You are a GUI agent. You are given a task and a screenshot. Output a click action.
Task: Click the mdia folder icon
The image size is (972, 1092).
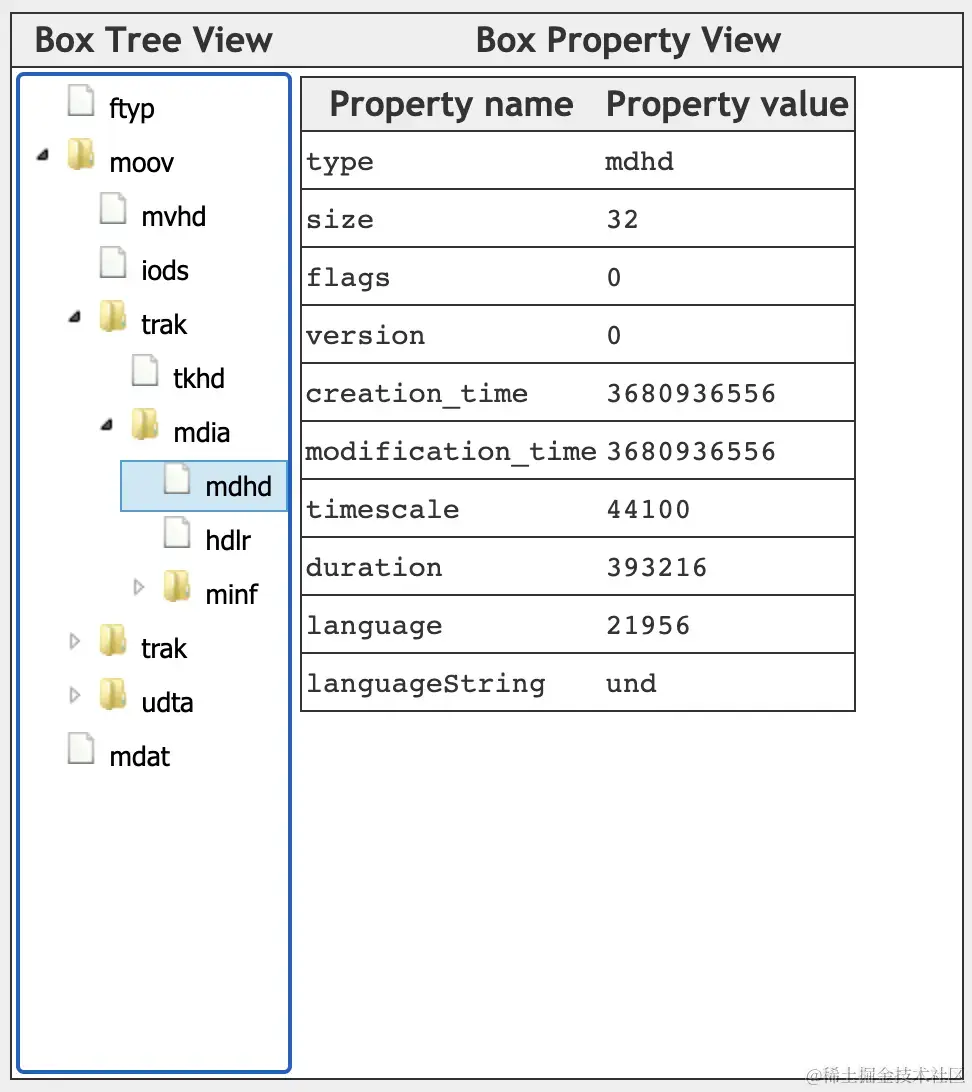click(x=145, y=424)
